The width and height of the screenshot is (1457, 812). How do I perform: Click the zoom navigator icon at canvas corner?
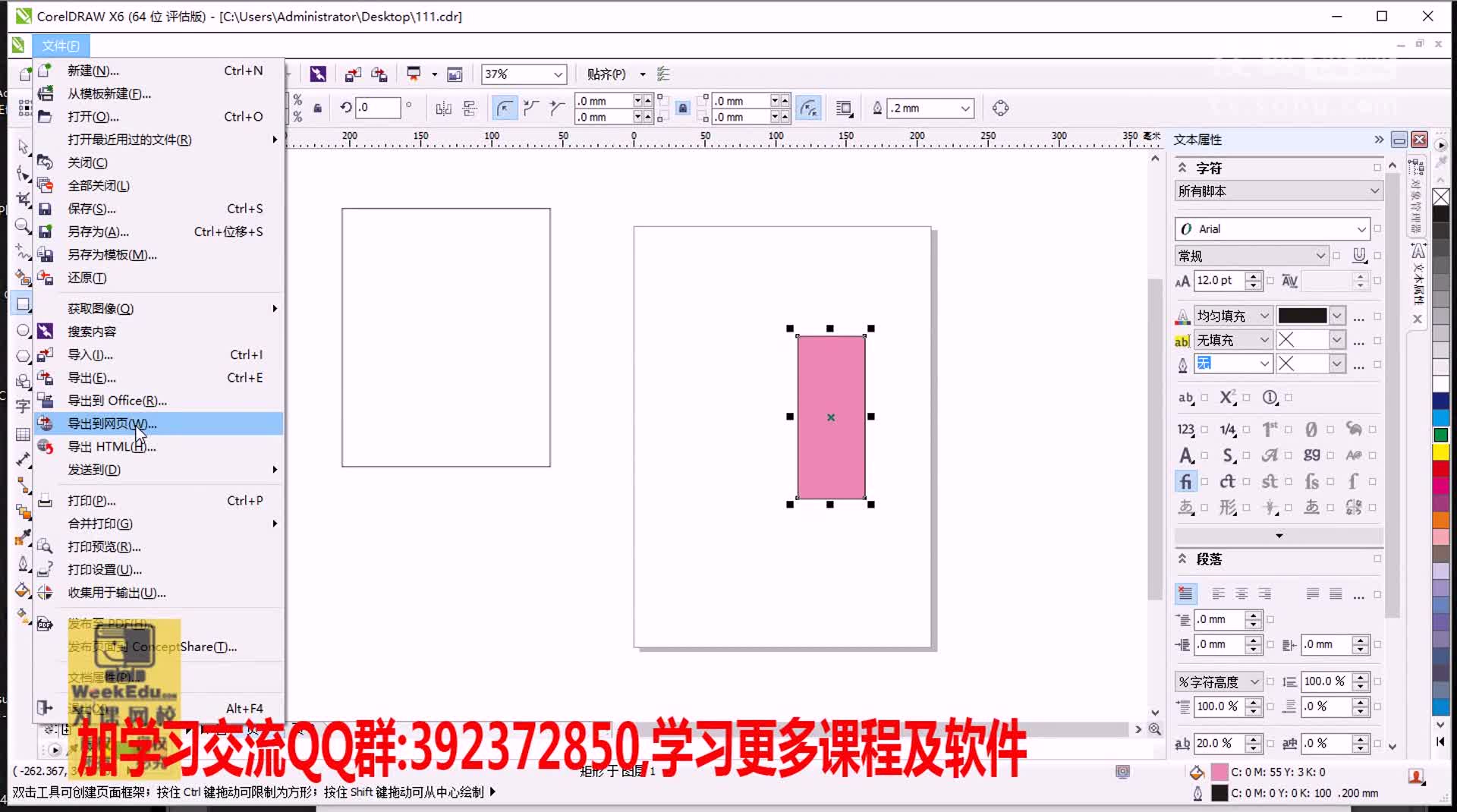(x=1154, y=729)
